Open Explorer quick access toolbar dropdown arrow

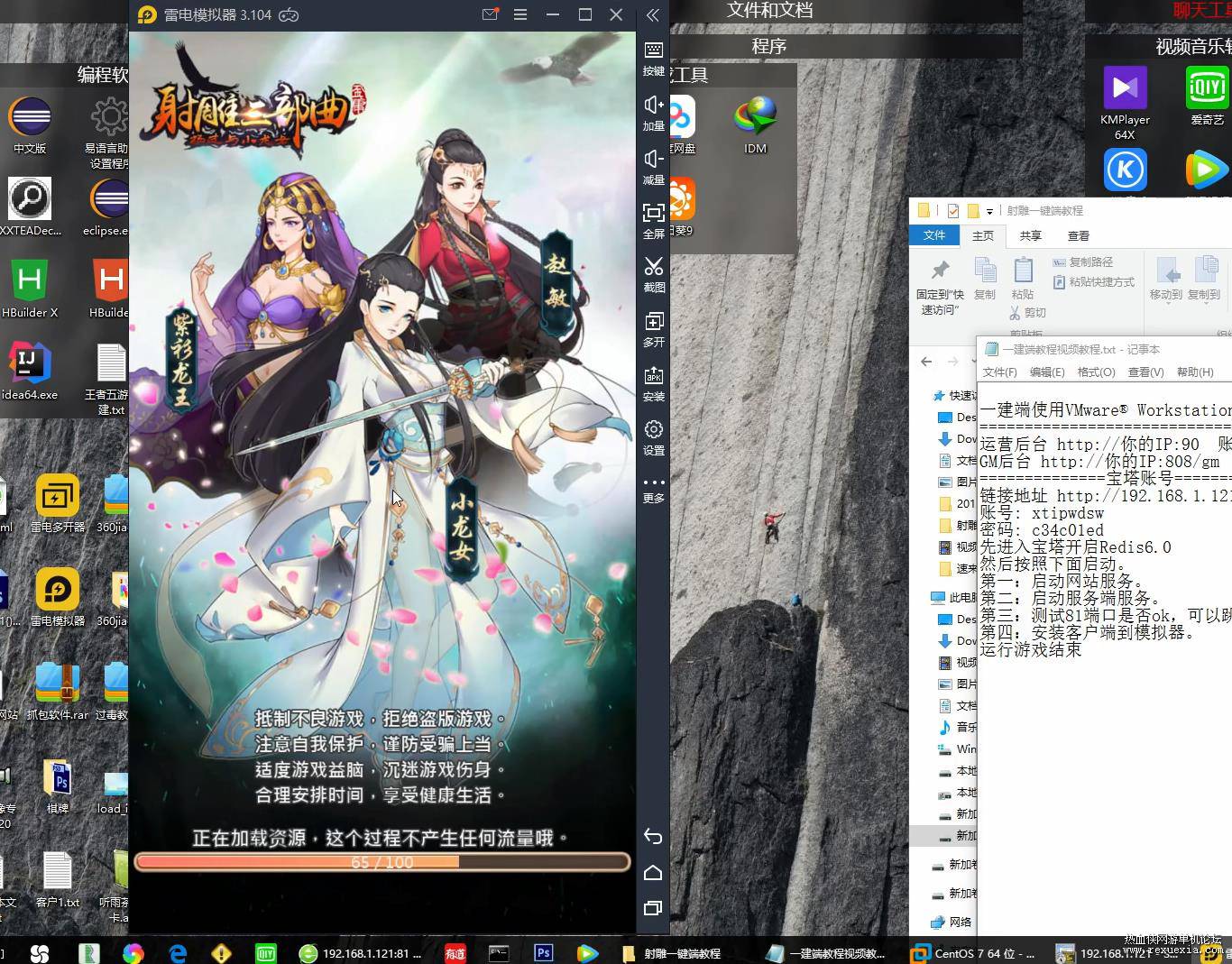coord(989,212)
